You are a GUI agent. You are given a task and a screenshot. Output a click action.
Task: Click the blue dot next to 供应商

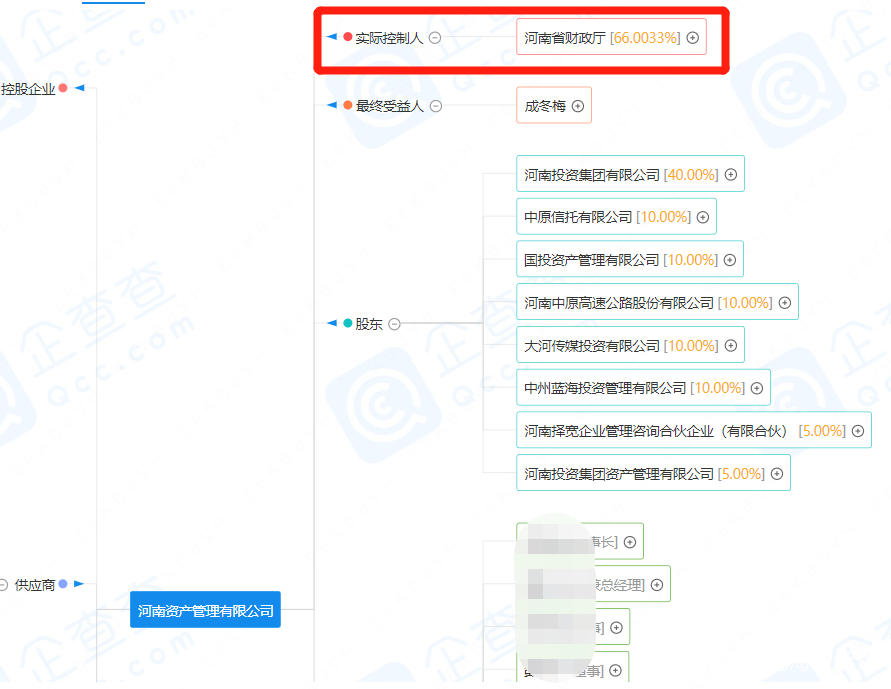tap(63, 584)
